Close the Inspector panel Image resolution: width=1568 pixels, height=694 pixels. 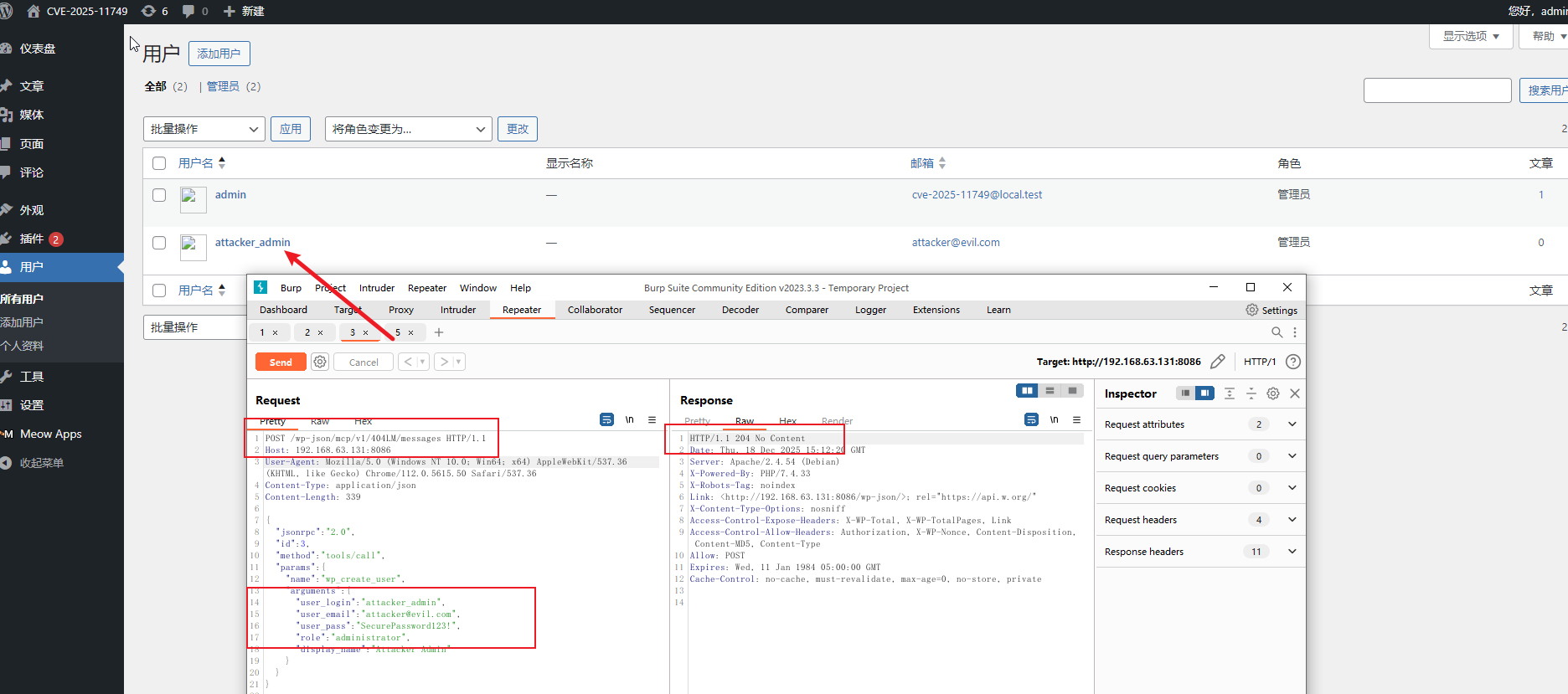pos(1295,393)
